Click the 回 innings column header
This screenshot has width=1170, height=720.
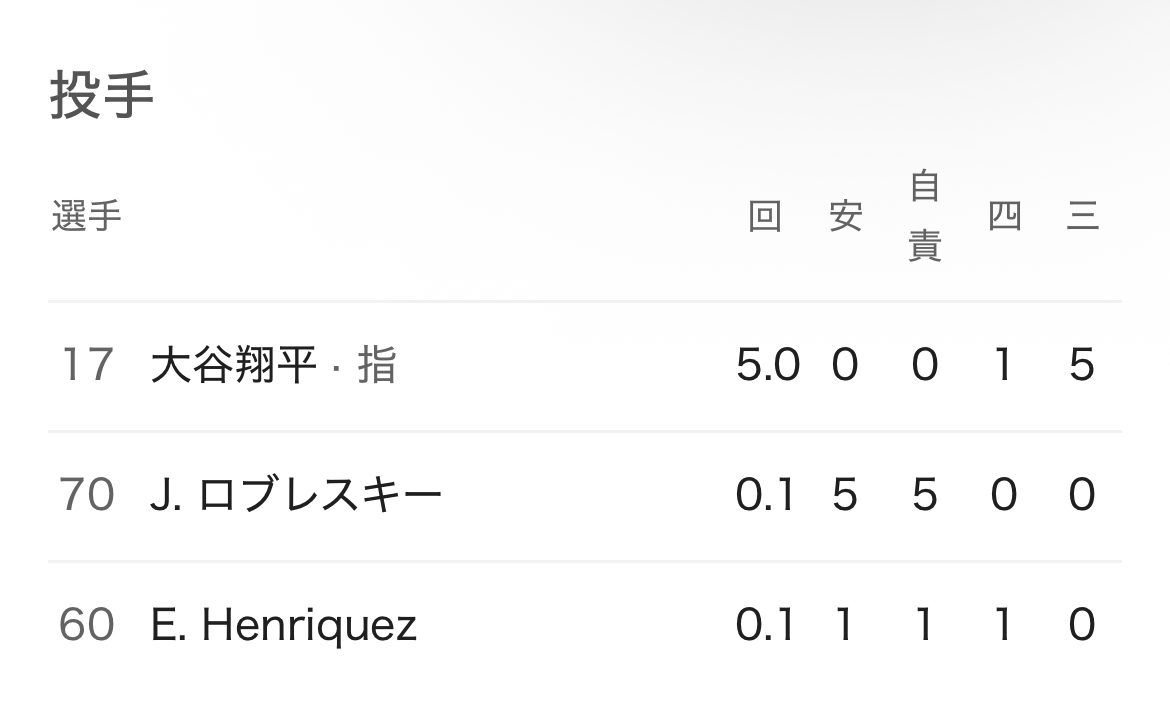[765, 216]
